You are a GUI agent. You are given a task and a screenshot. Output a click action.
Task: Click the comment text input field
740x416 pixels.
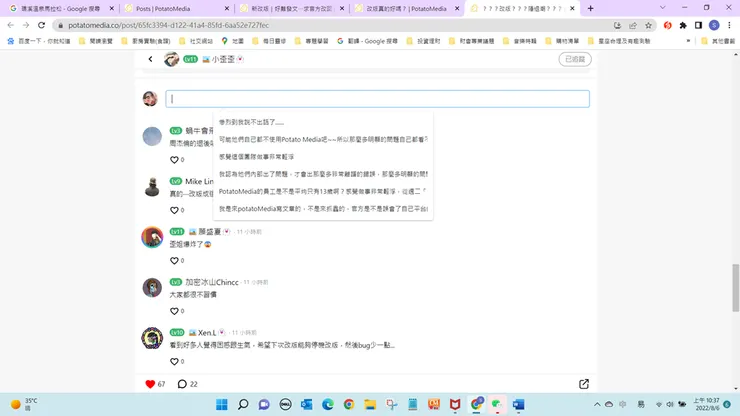(378, 99)
